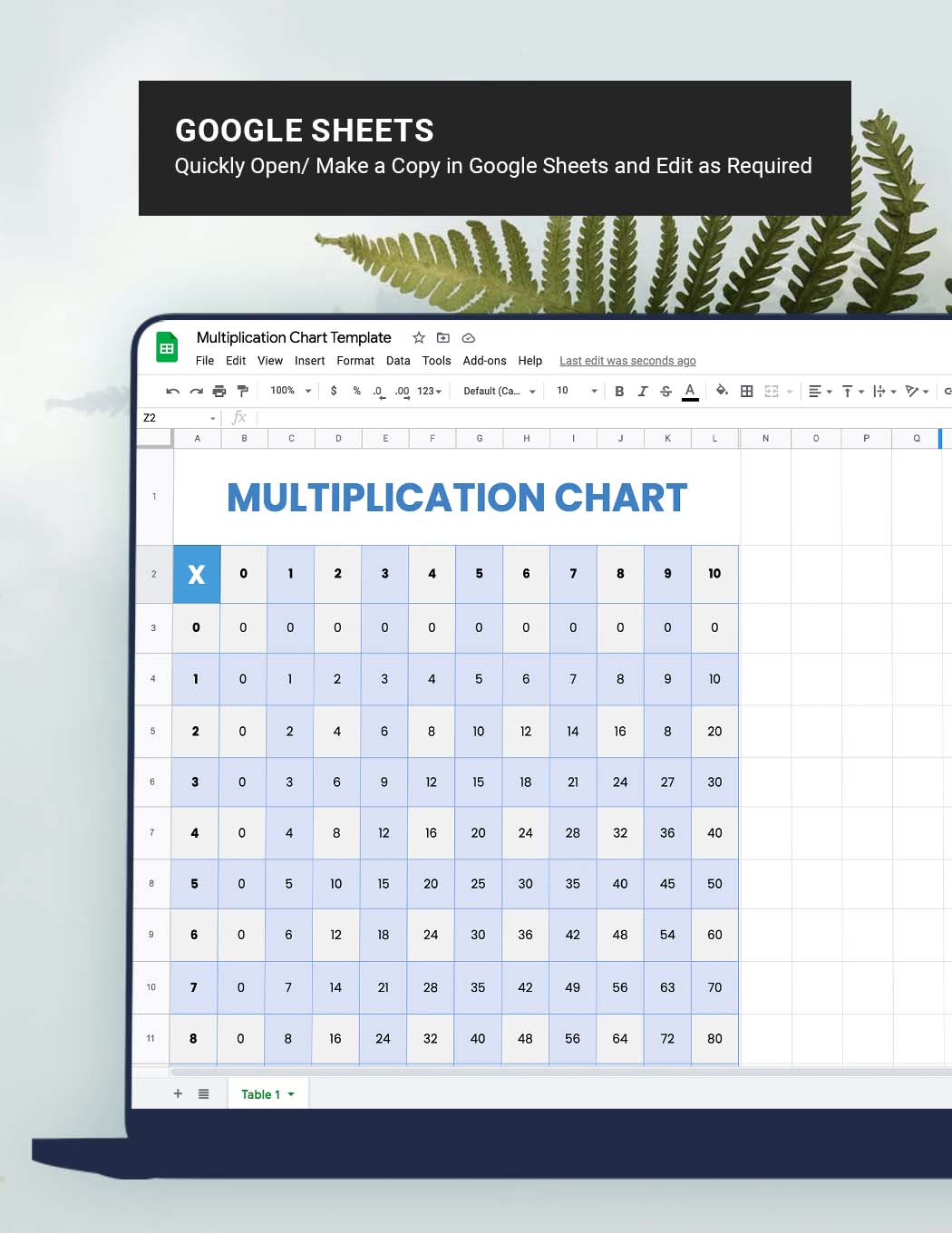Open the Print dialog icon
Screen dimensions: 952x1233
pyautogui.click(x=219, y=391)
